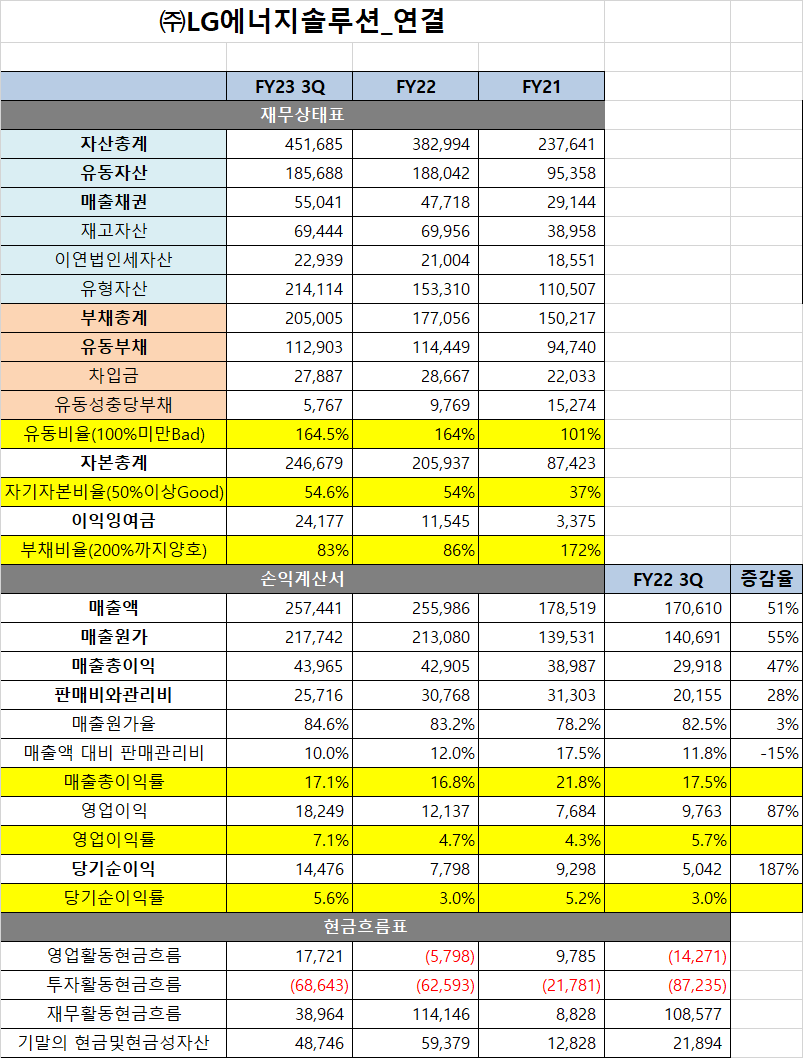
Task: Click the FY21 column header
Action: coord(543,86)
